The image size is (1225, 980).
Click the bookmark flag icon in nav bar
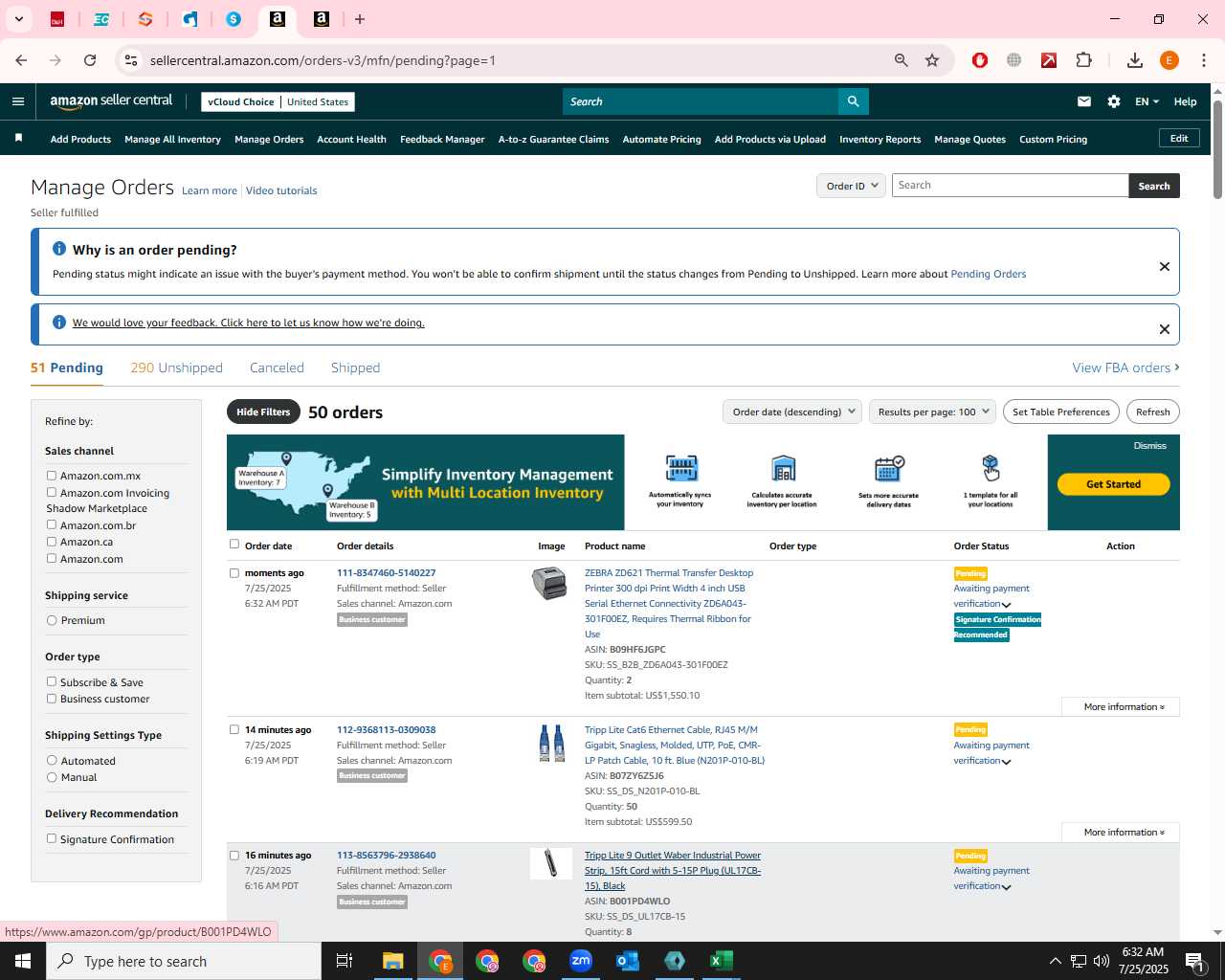pyautogui.click(x=18, y=139)
